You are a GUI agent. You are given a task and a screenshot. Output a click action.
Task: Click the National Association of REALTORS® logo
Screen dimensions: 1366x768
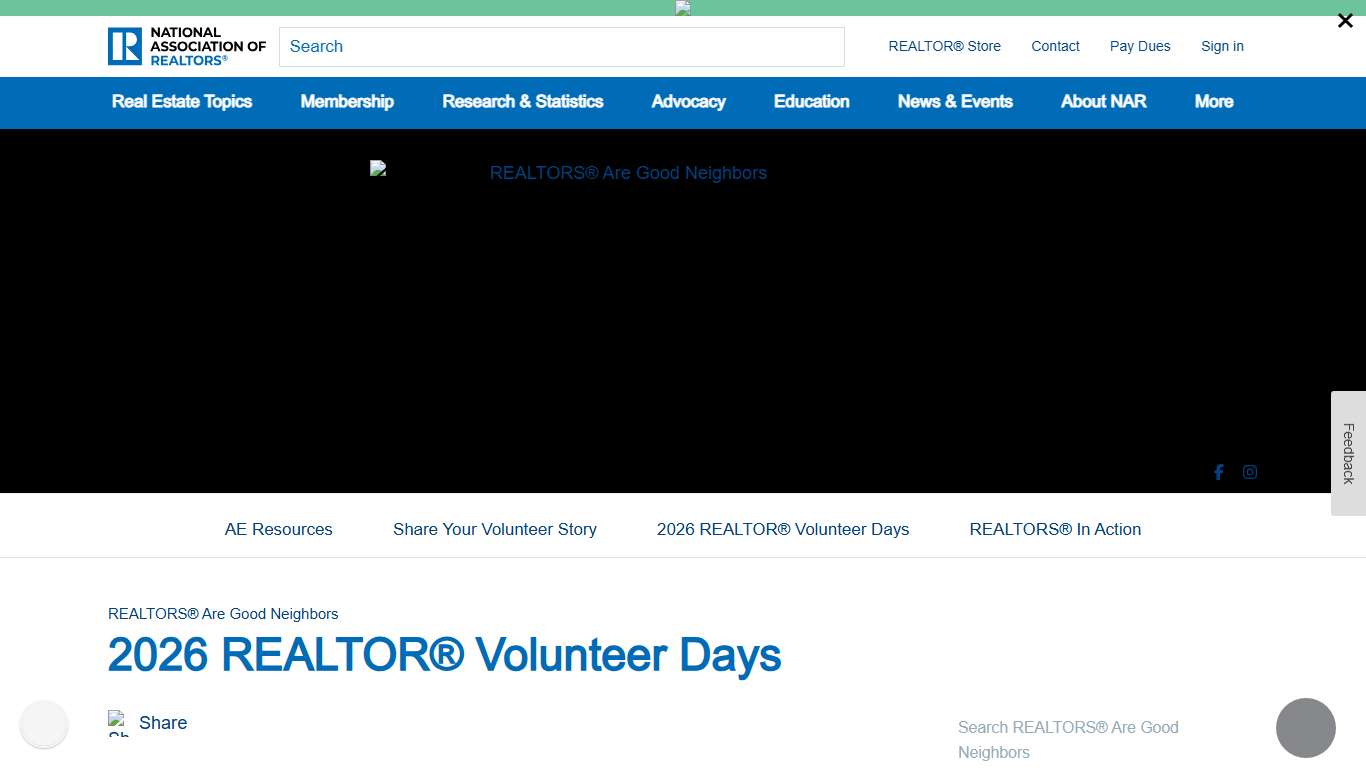186,45
